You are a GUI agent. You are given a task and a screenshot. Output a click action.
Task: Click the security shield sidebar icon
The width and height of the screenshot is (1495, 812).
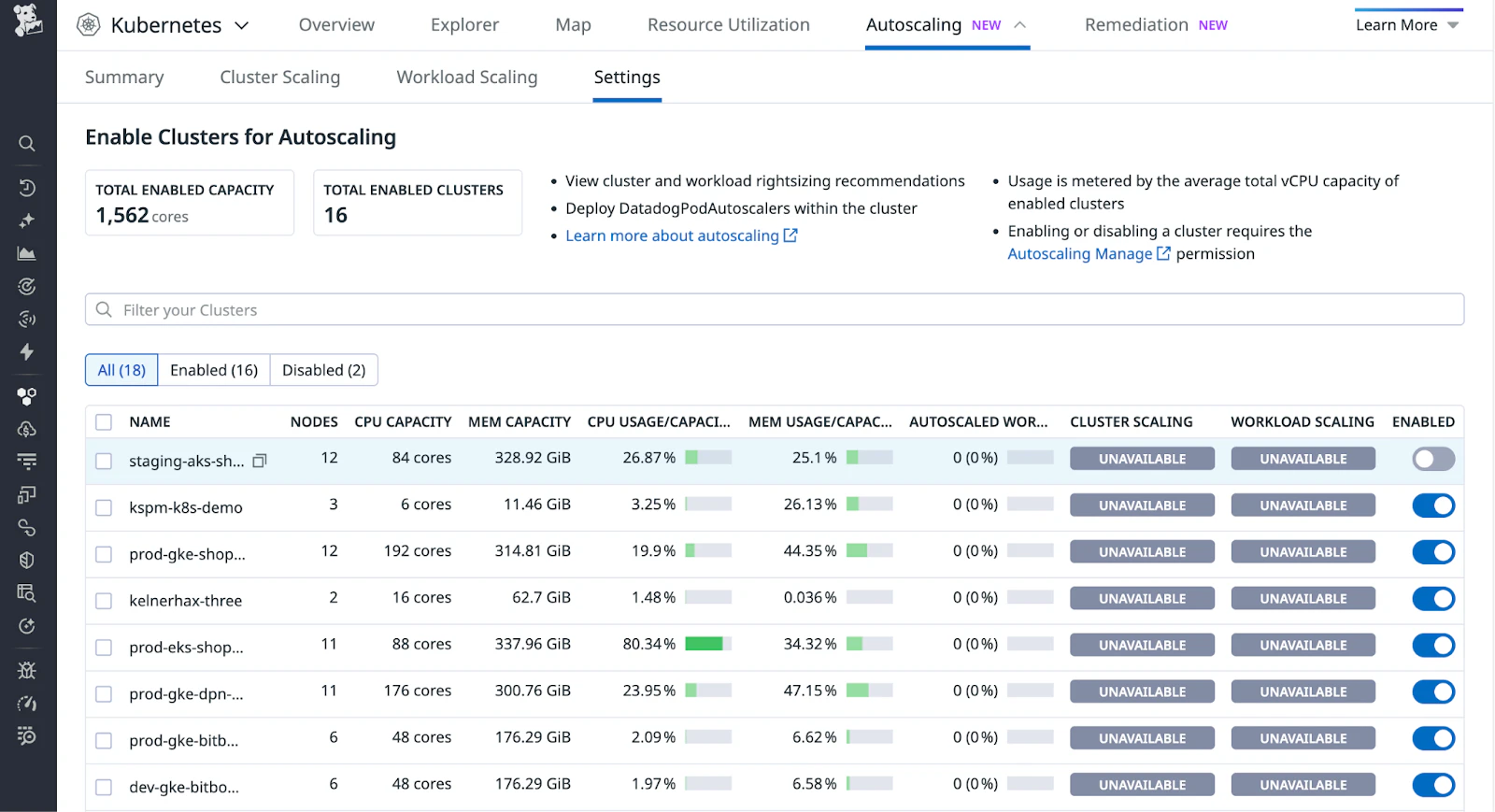click(x=27, y=561)
